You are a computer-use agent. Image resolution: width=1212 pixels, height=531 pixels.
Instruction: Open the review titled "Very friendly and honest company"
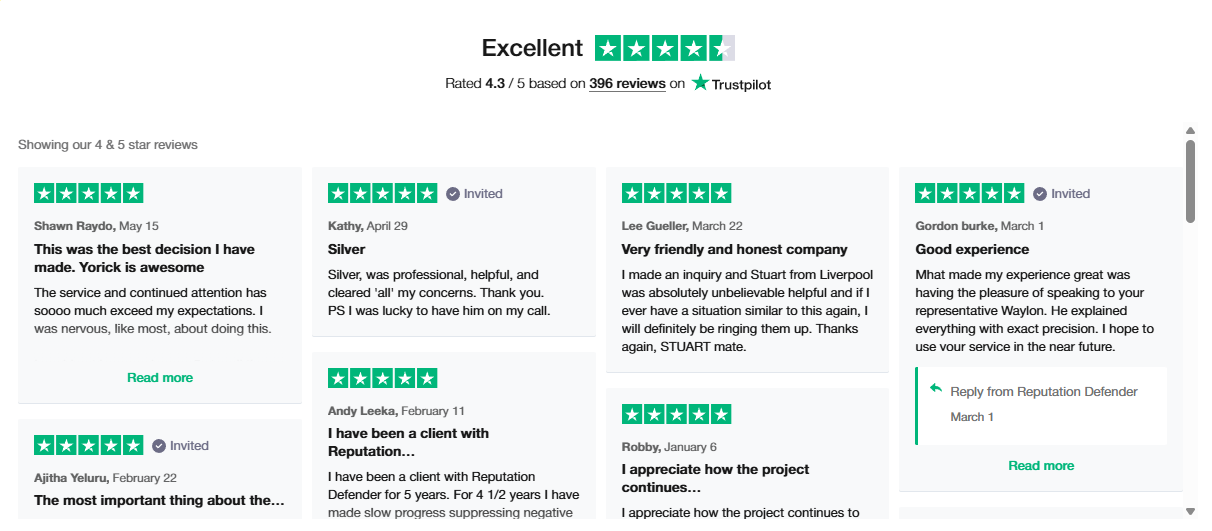coord(734,250)
